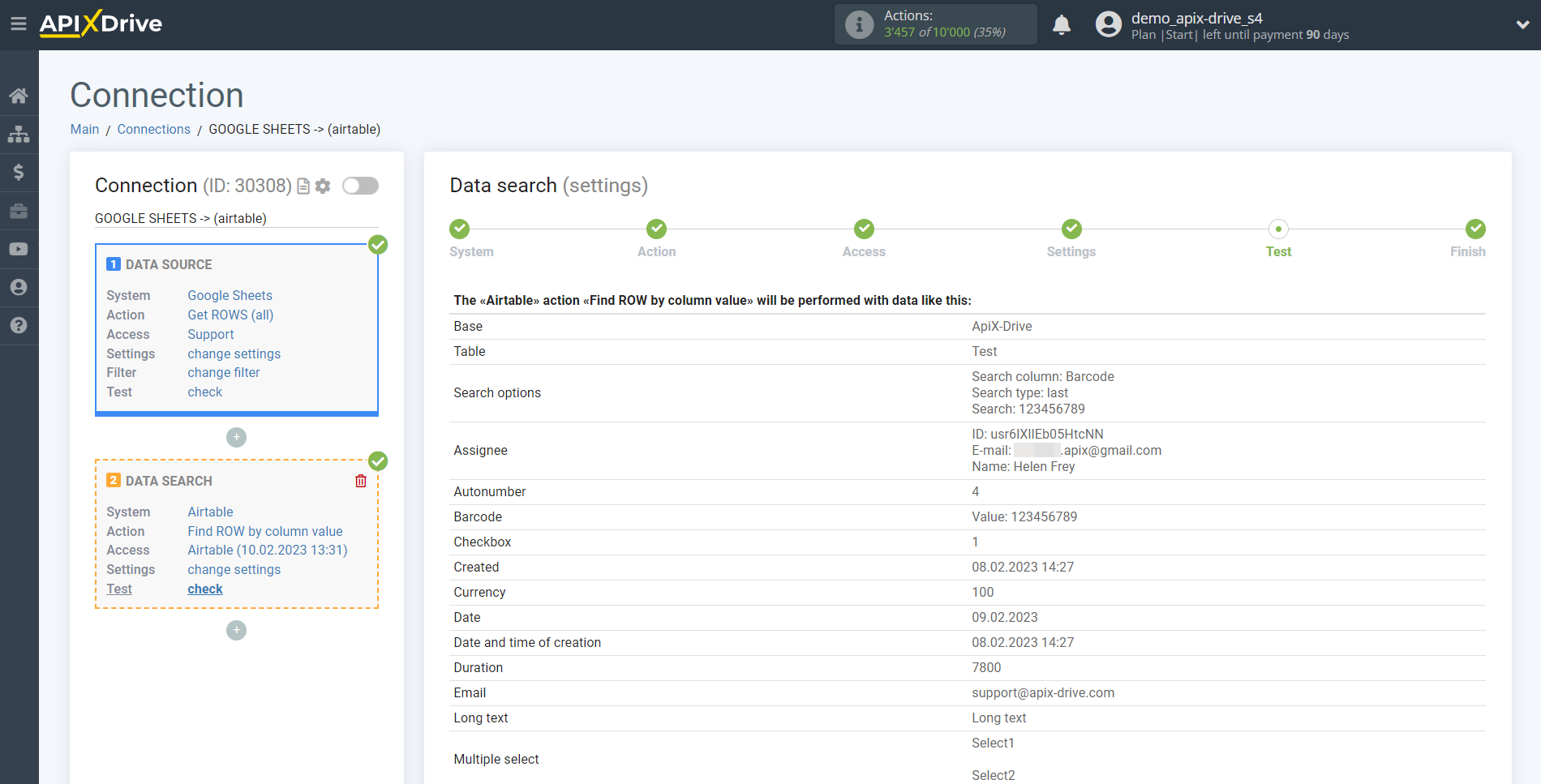Open the Main breadcrumb link
Screen dimensions: 1541x784
point(84,129)
